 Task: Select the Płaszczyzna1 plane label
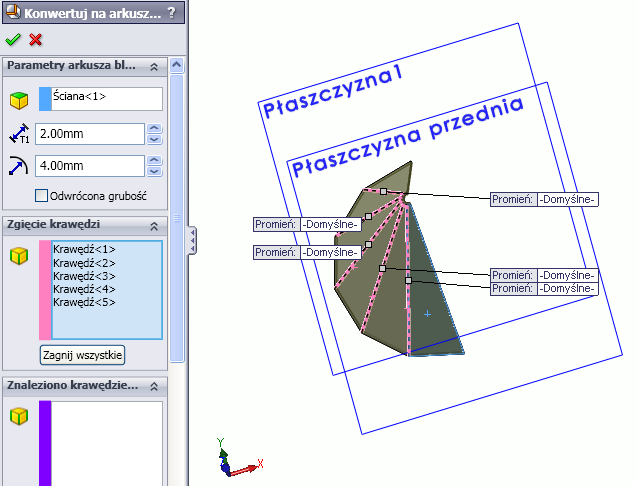point(332,91)
